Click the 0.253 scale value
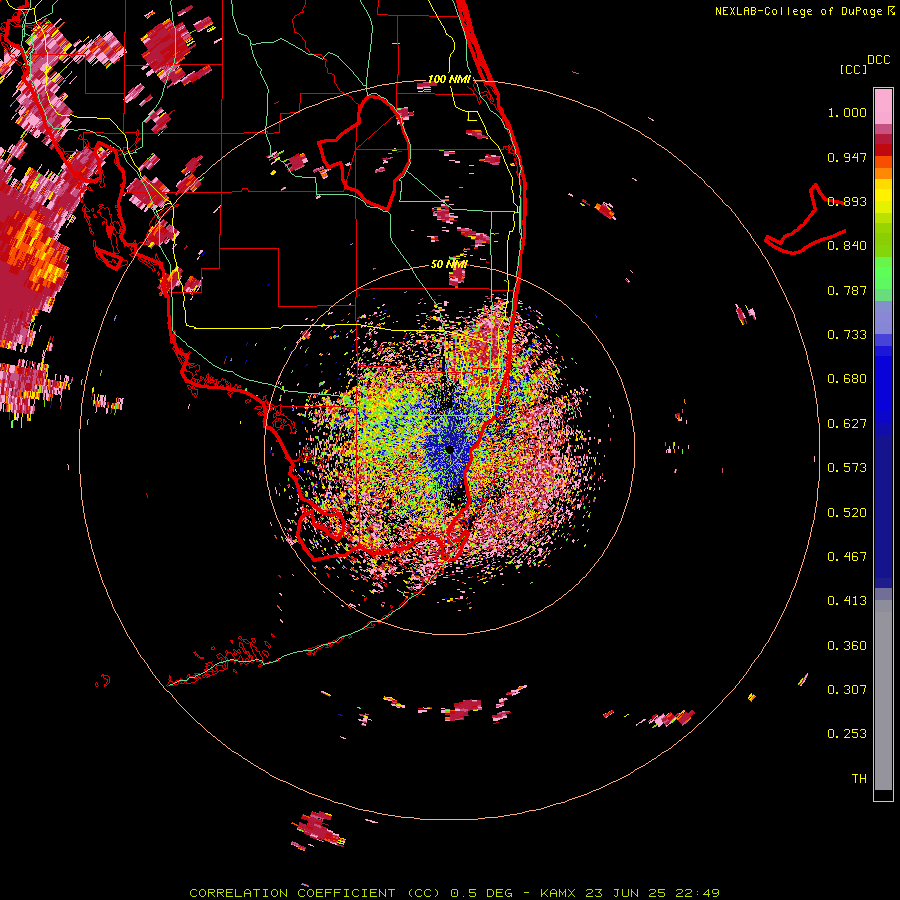The width and height of the screenshot is (900, 900). [x=847, y=734]
